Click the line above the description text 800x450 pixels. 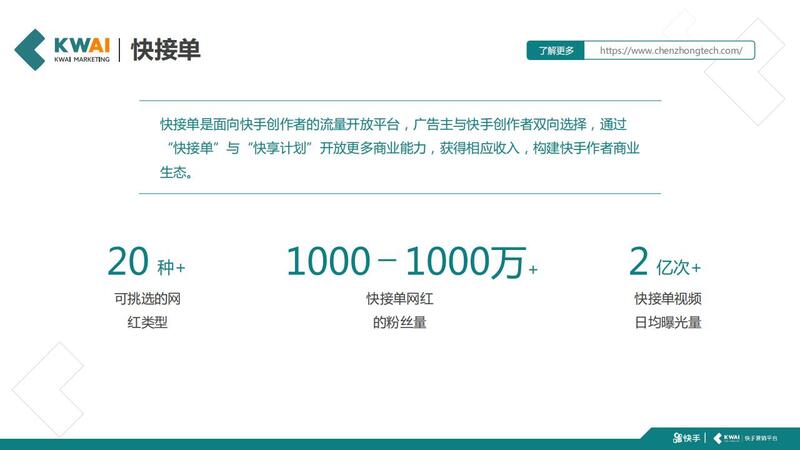399,100
